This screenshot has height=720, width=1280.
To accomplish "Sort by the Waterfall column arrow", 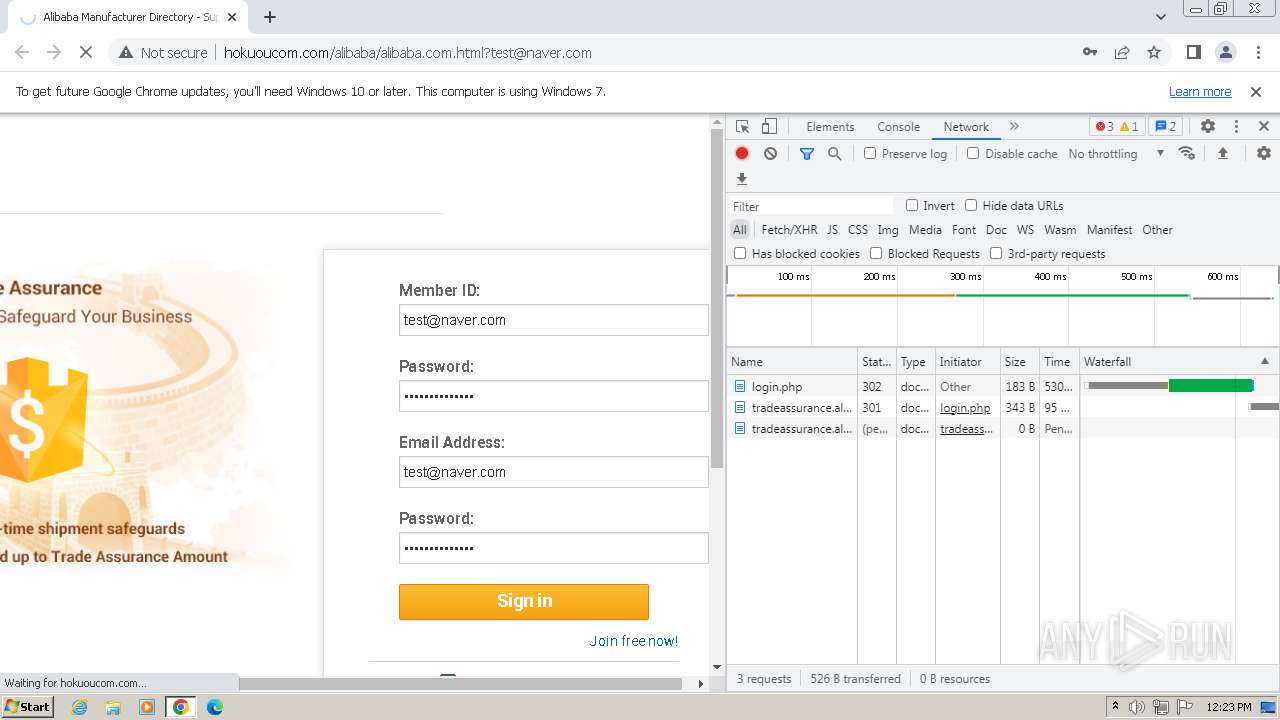I will click(1264, 362).
